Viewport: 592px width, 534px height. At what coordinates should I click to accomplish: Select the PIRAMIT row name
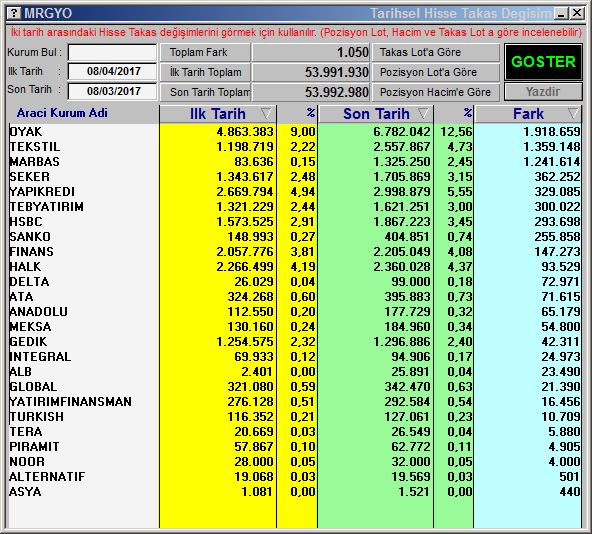(34, 447)
